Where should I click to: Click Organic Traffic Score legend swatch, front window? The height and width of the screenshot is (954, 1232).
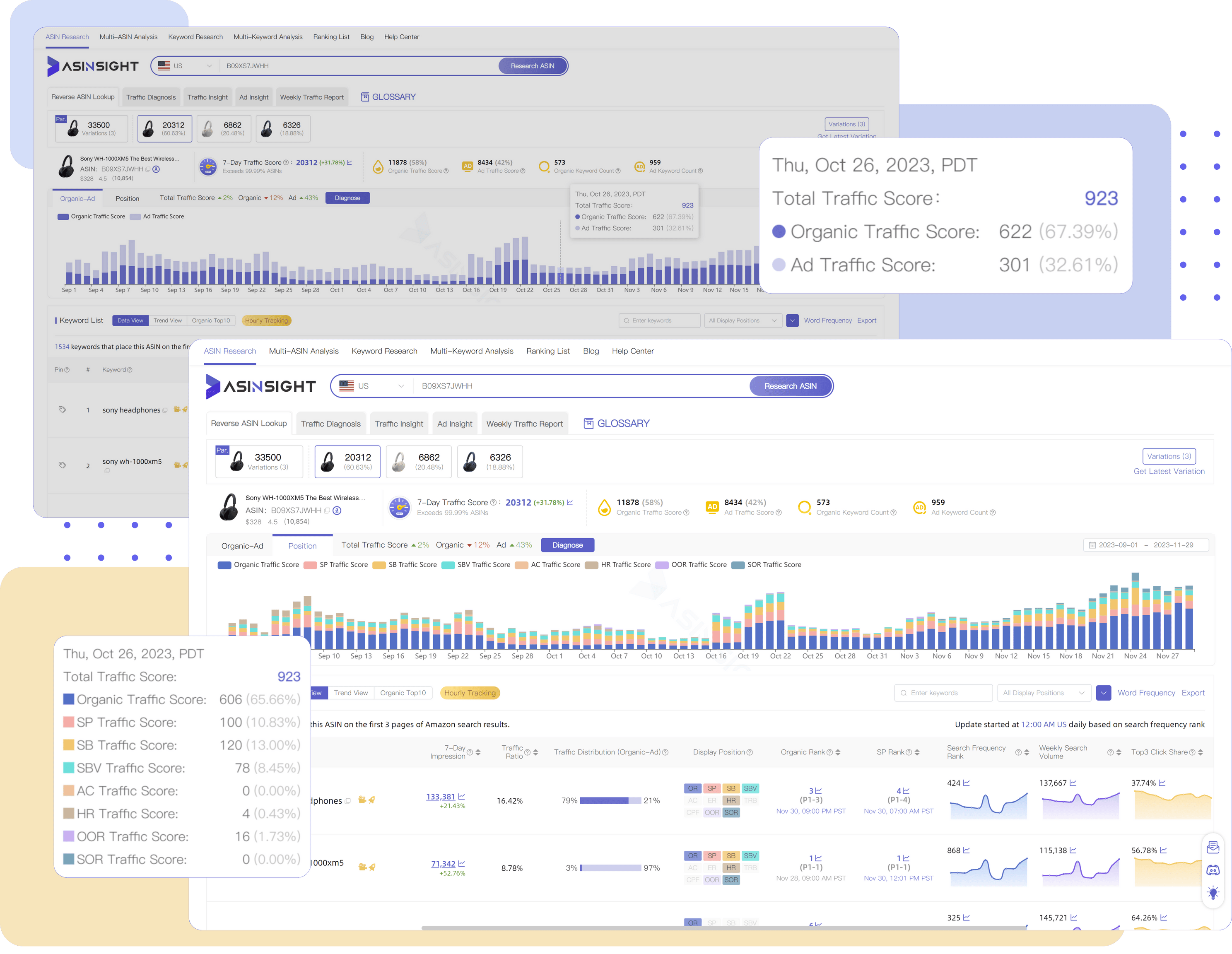[224, 565]
